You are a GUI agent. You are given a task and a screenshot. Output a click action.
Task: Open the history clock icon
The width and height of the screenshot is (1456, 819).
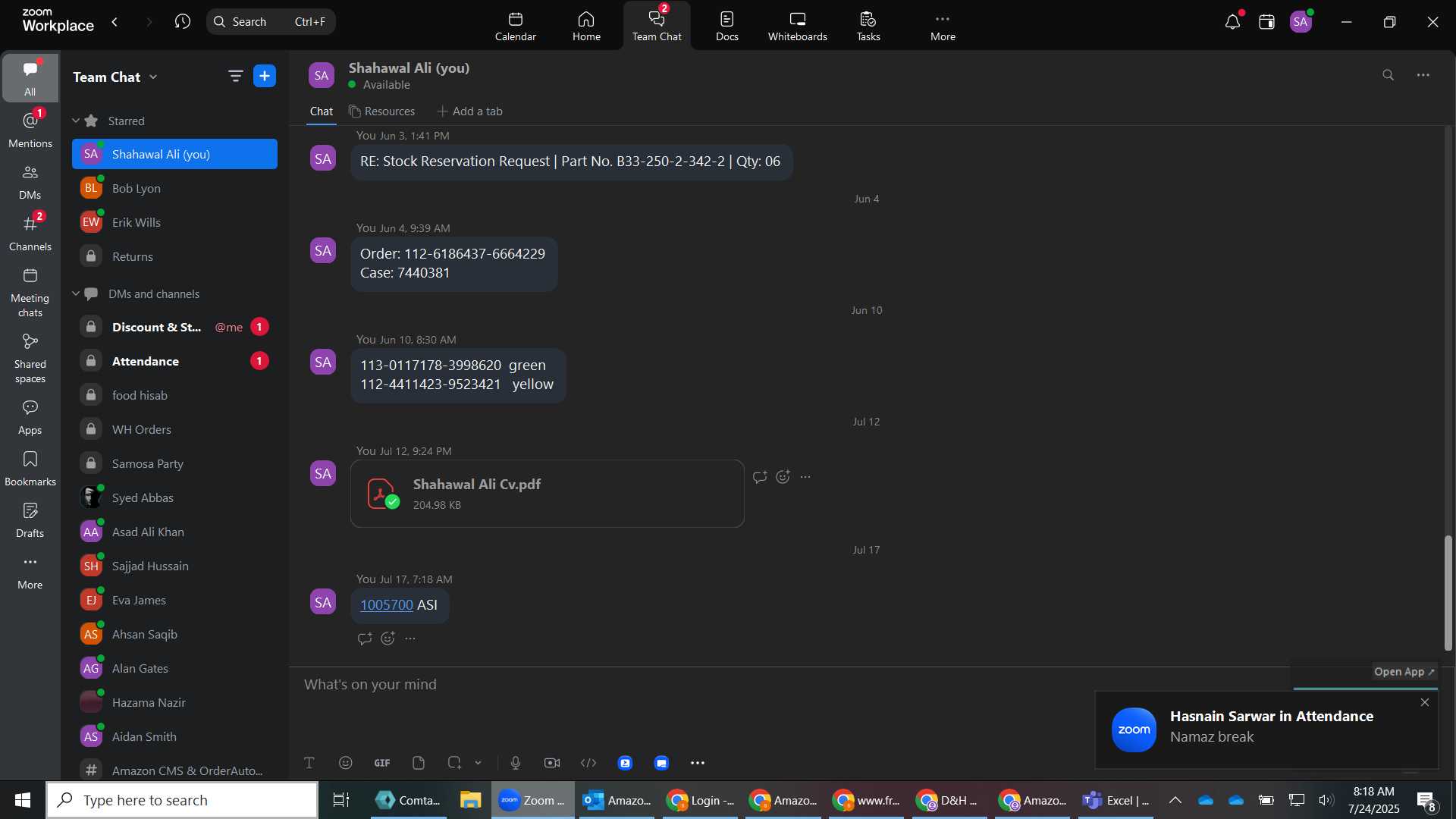click(x=182, y=21)
